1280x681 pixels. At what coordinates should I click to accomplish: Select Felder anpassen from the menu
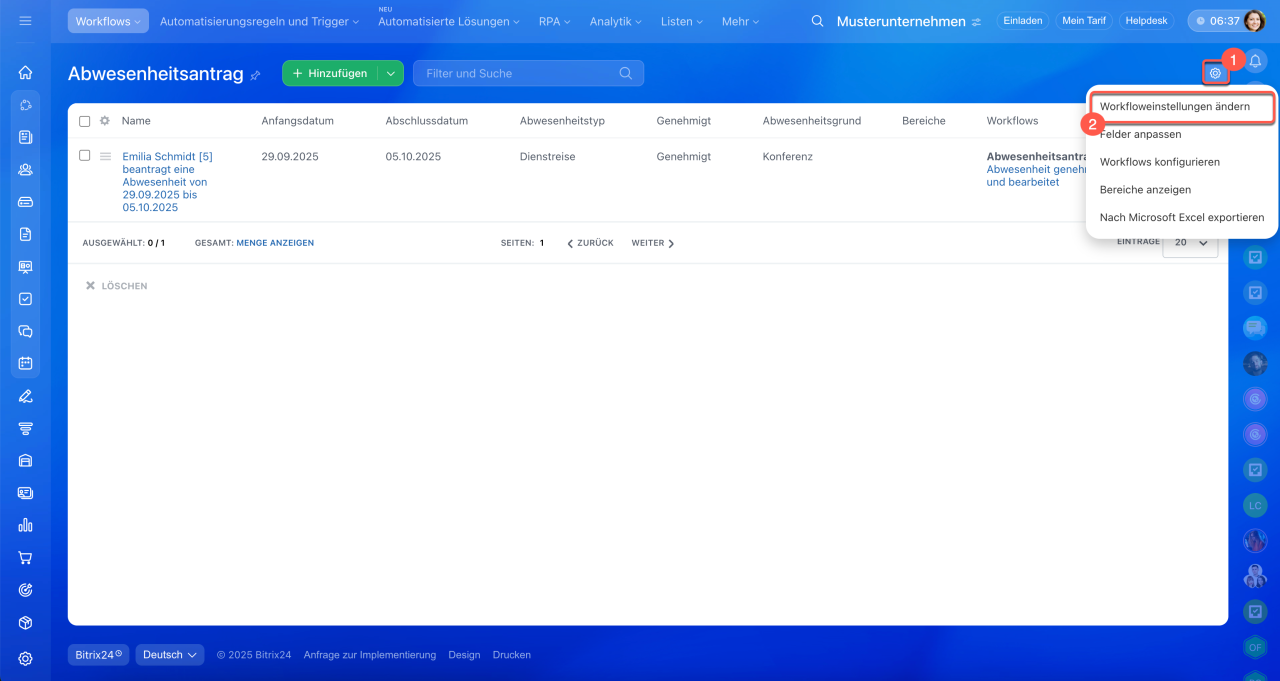tap(1140, 134)
